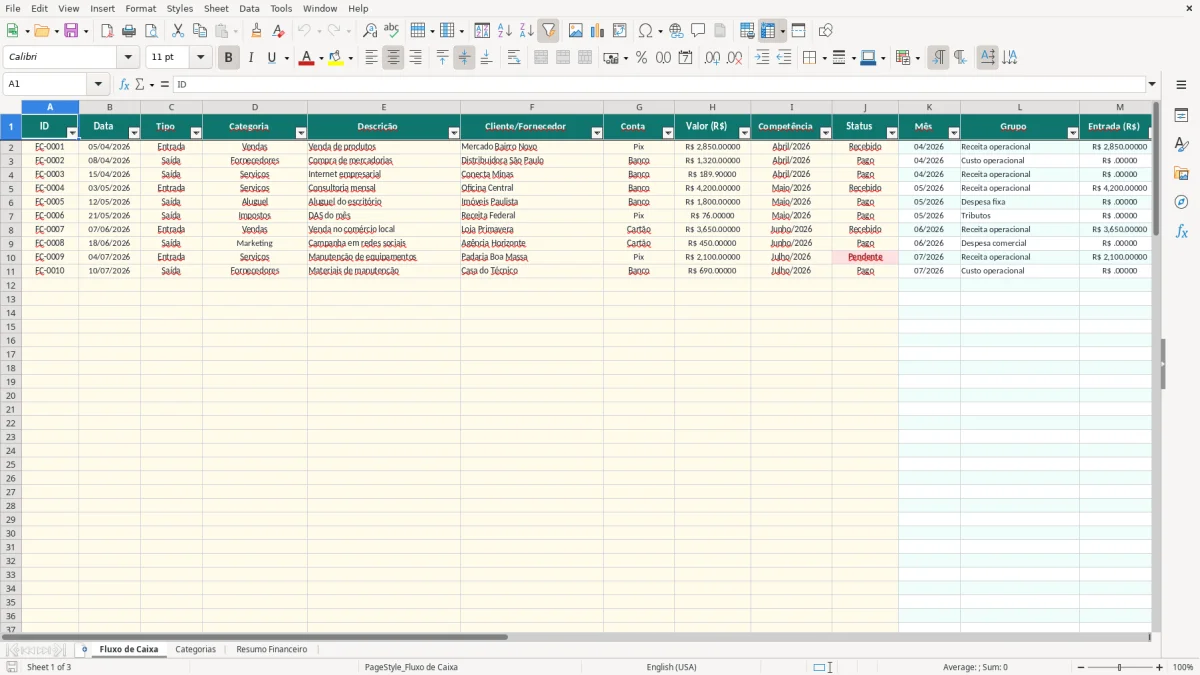The image size is (1200, 675).
Task: Open the Categoria column filter dropdown
Action: click(x=301, y=133)
